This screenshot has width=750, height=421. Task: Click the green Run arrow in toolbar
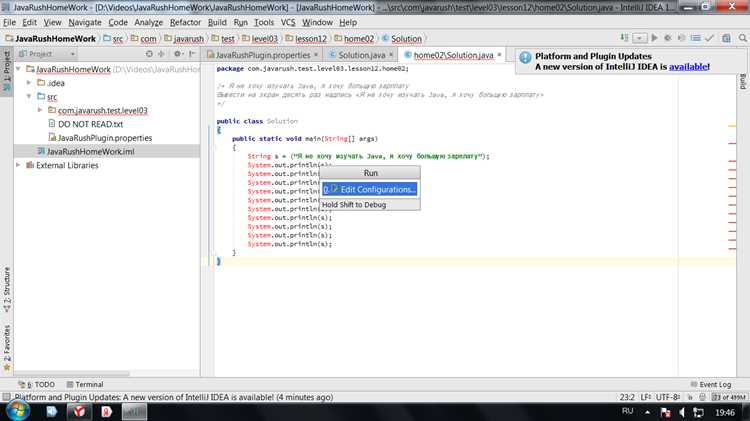tap(654, 38)
